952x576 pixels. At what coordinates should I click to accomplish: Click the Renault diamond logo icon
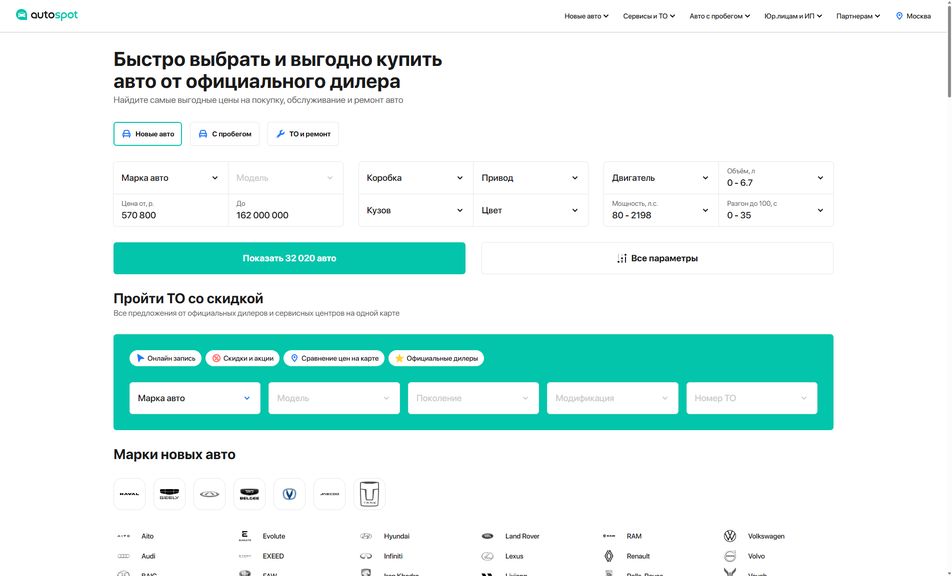pos(609,556)
